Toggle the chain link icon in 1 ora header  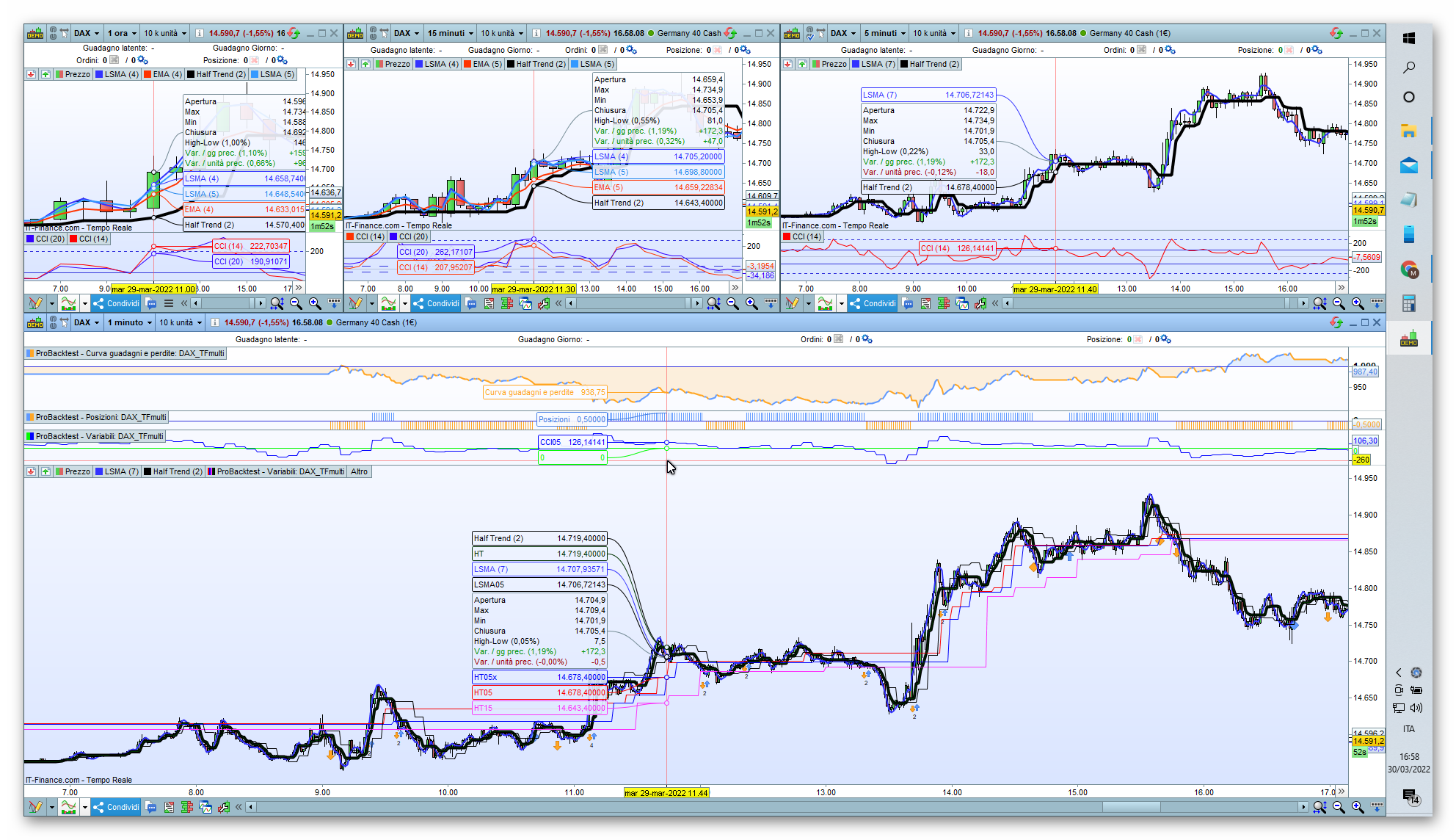53,33
